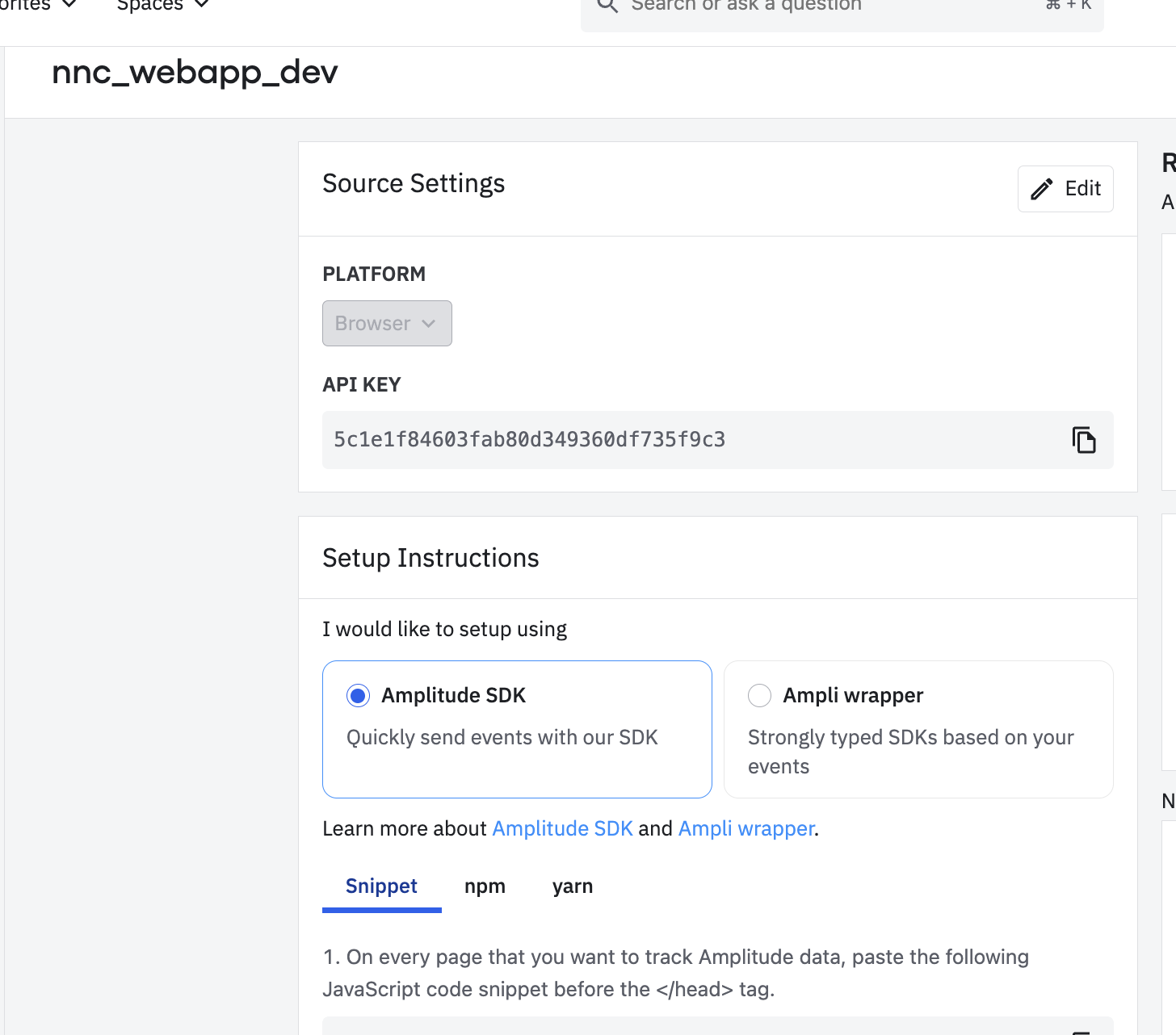Click the Ampli wrapper option card description
The image size is (1176, 1035).
[910, 752]
